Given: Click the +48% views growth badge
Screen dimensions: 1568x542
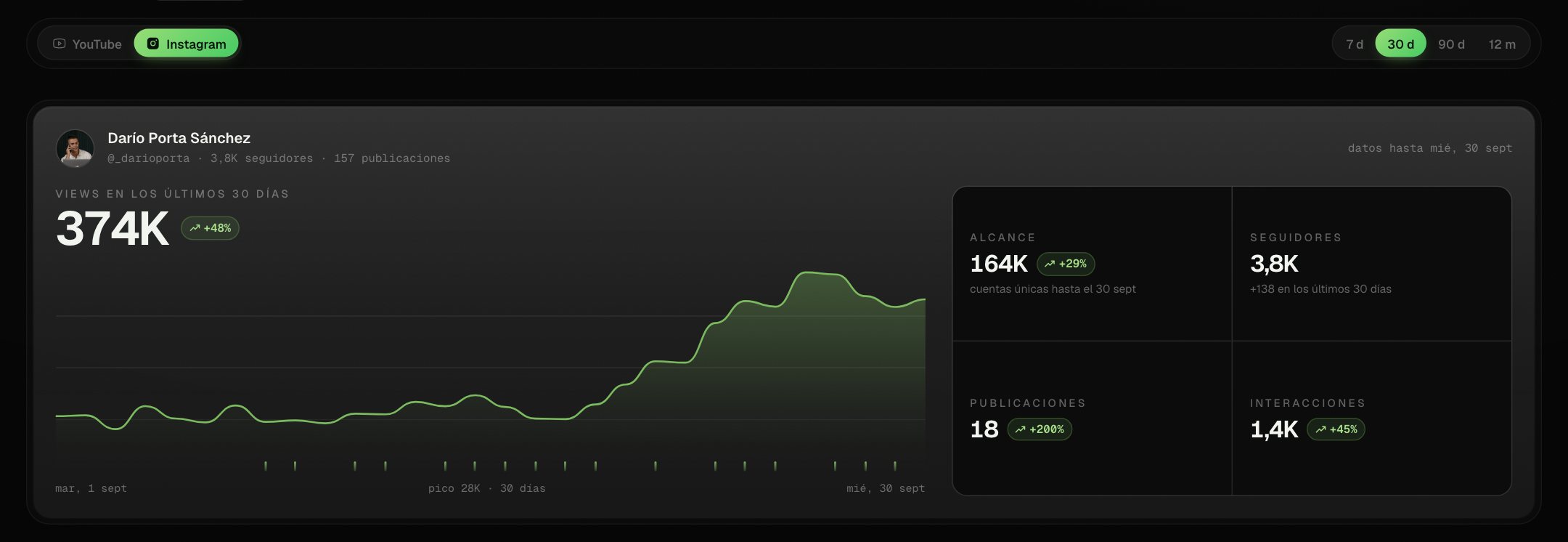Looking at the screenshot, I should 210,228.
